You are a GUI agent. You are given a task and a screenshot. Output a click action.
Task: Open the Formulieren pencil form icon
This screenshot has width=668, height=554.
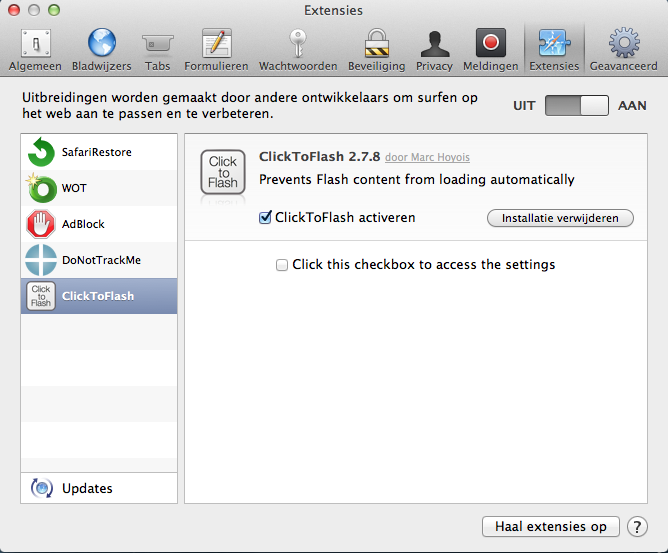point(216,43)
